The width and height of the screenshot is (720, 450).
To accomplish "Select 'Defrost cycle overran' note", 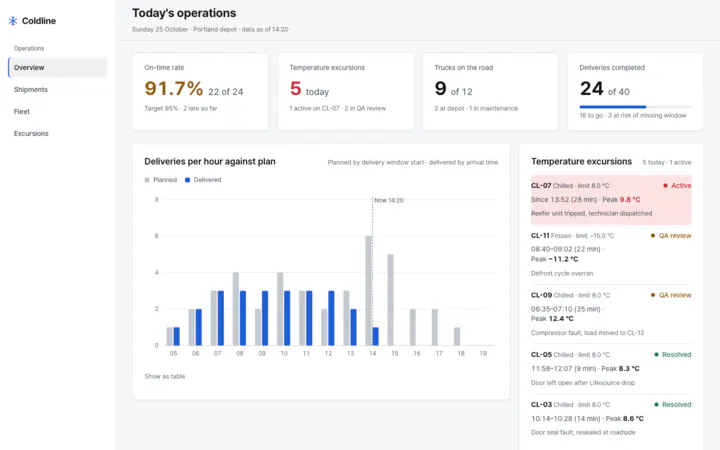I will [x=562, y=273].
